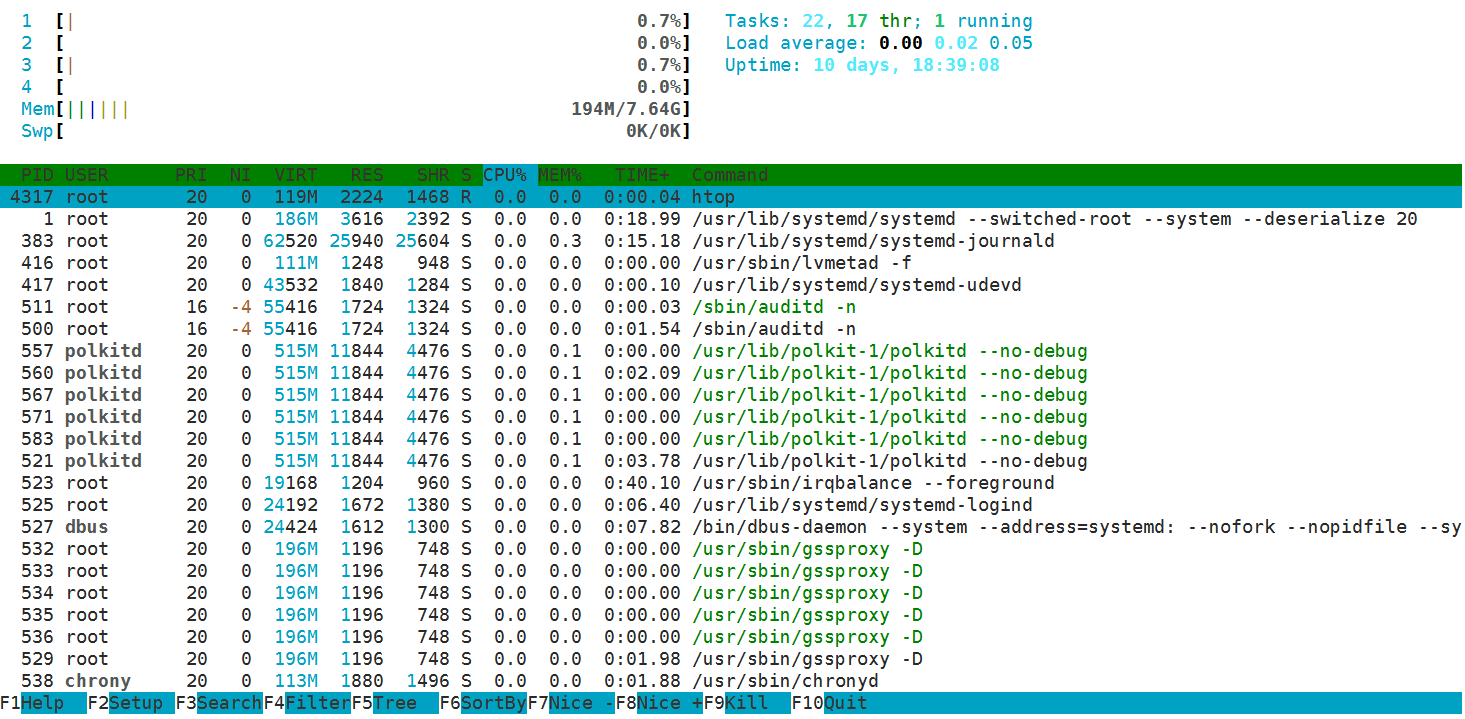The image size is (1465, 719).
Task: Click the CPU 1 usage meter
Action: coord(356,21)
